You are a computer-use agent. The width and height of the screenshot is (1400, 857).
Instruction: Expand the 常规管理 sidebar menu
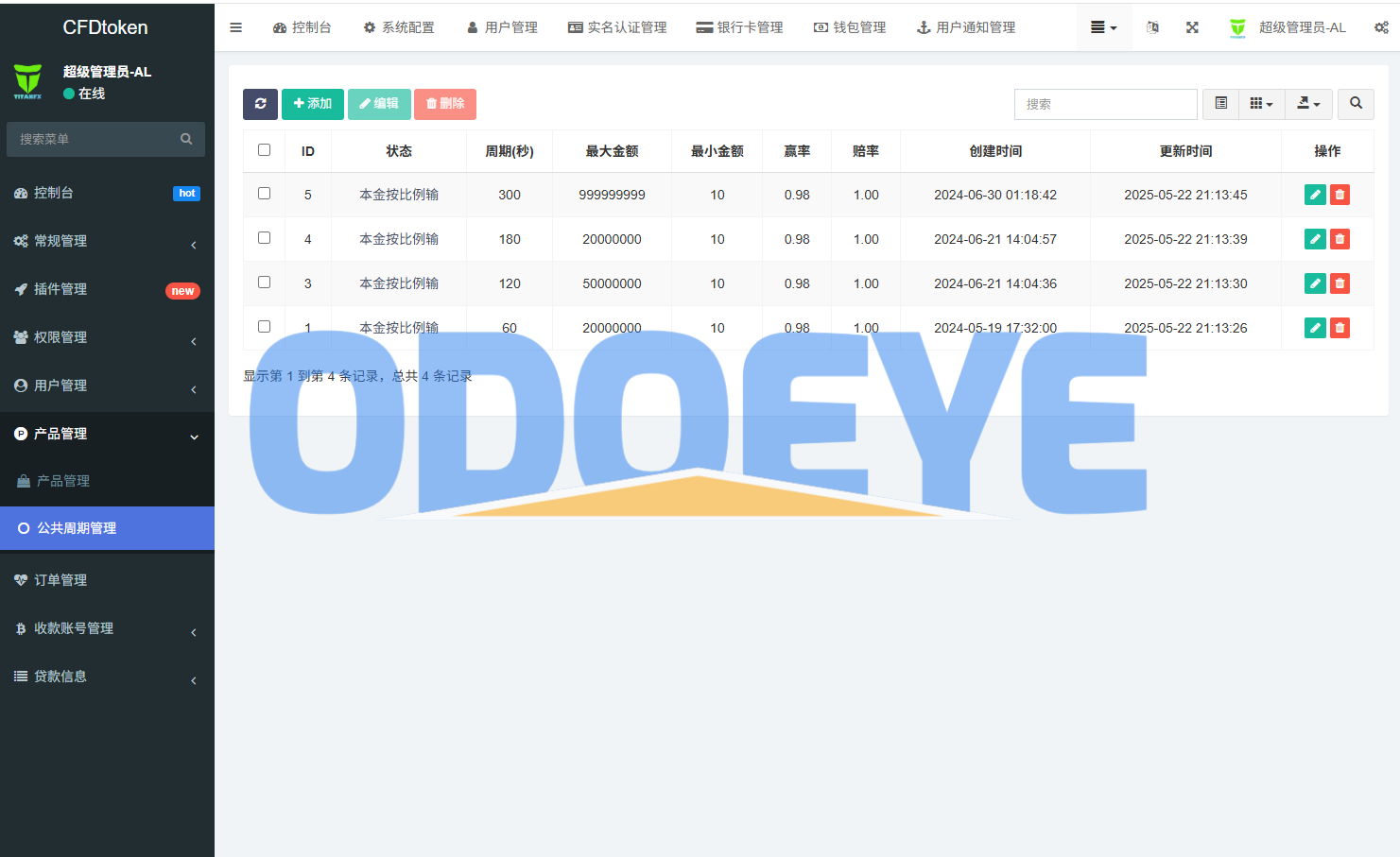tap(107, 241)
